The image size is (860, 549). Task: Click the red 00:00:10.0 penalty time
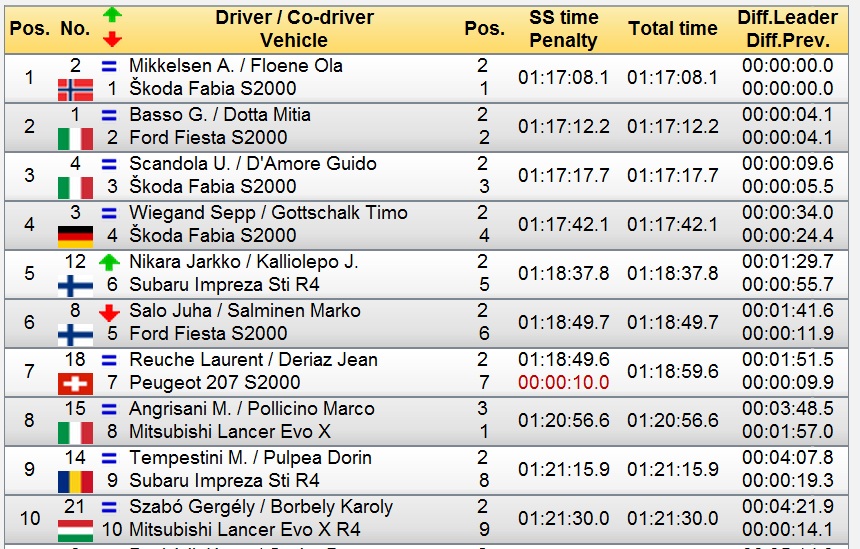[563, 383]
